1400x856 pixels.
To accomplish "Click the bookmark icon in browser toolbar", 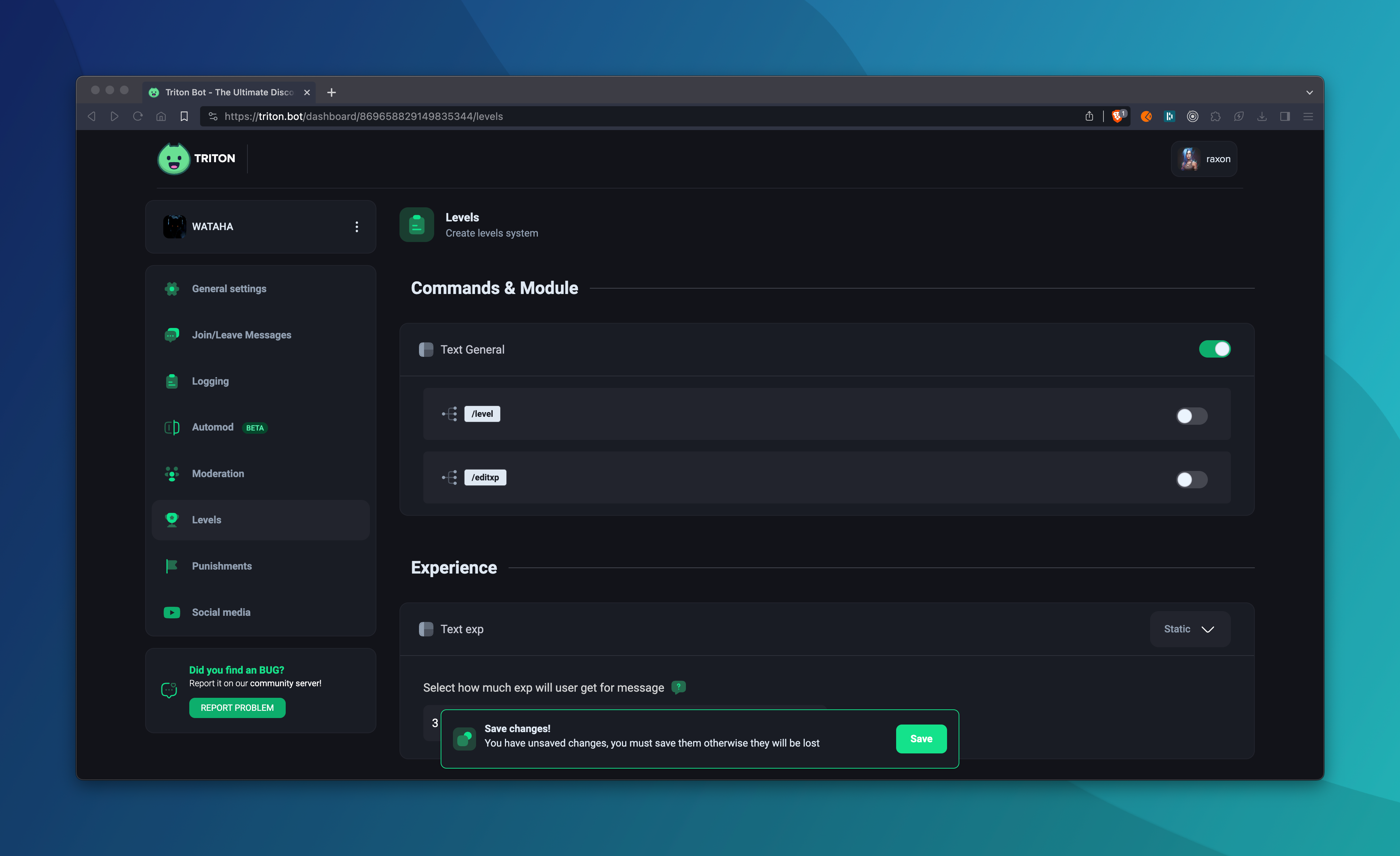I will tap(184, 116).
